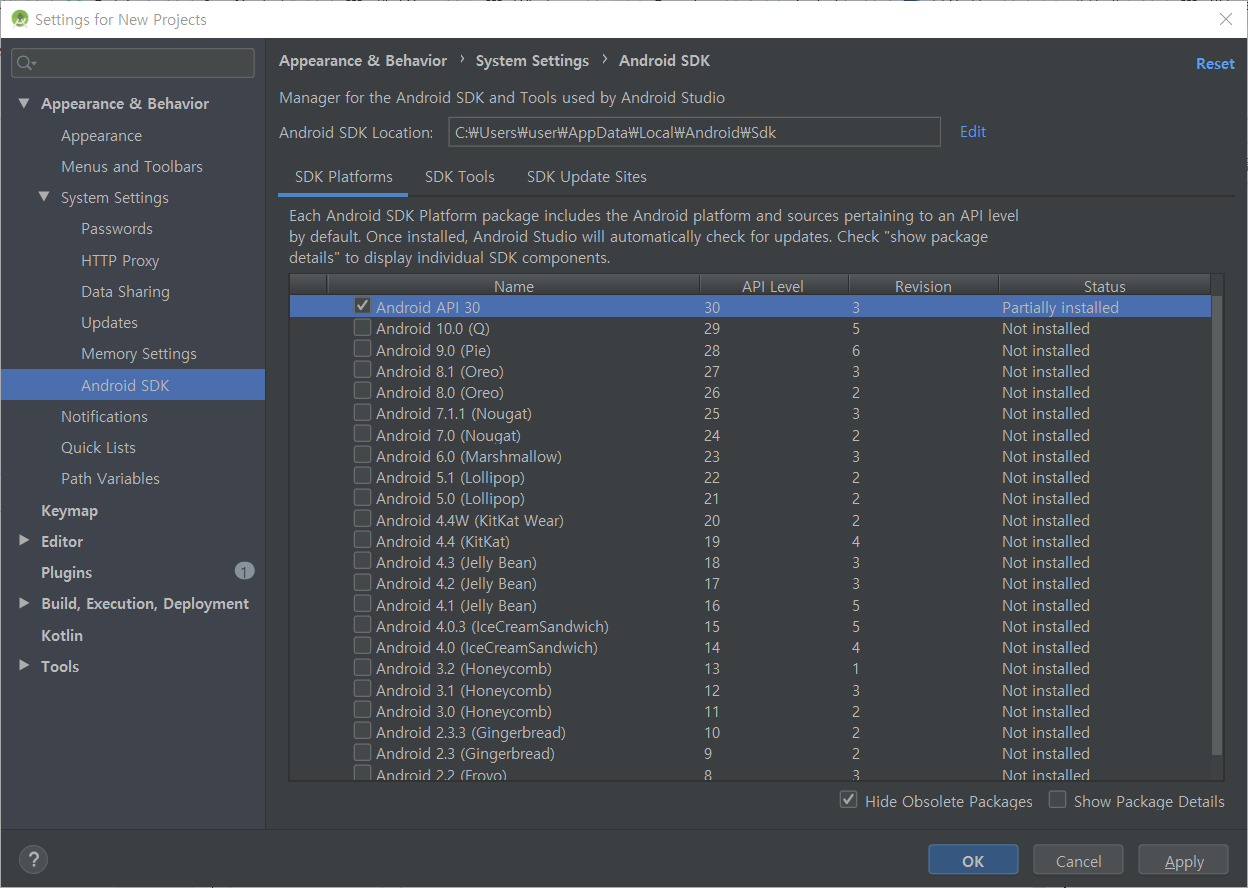Select the Android 6.0 (Marshmallow) checkbox
The height and width of the screenshot is (888, 1248).
point(362,456)
